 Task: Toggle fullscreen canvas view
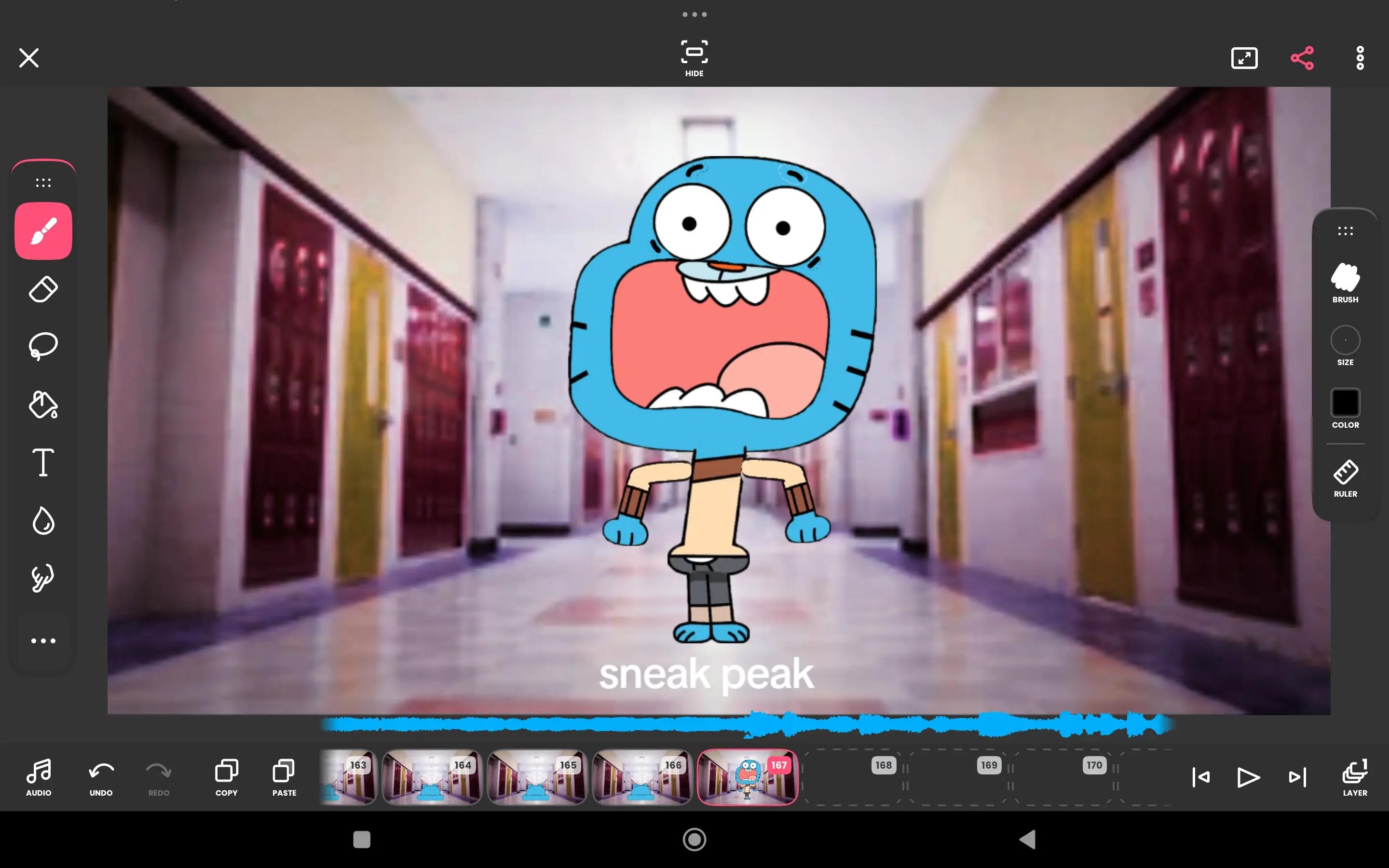(1244, 58)
